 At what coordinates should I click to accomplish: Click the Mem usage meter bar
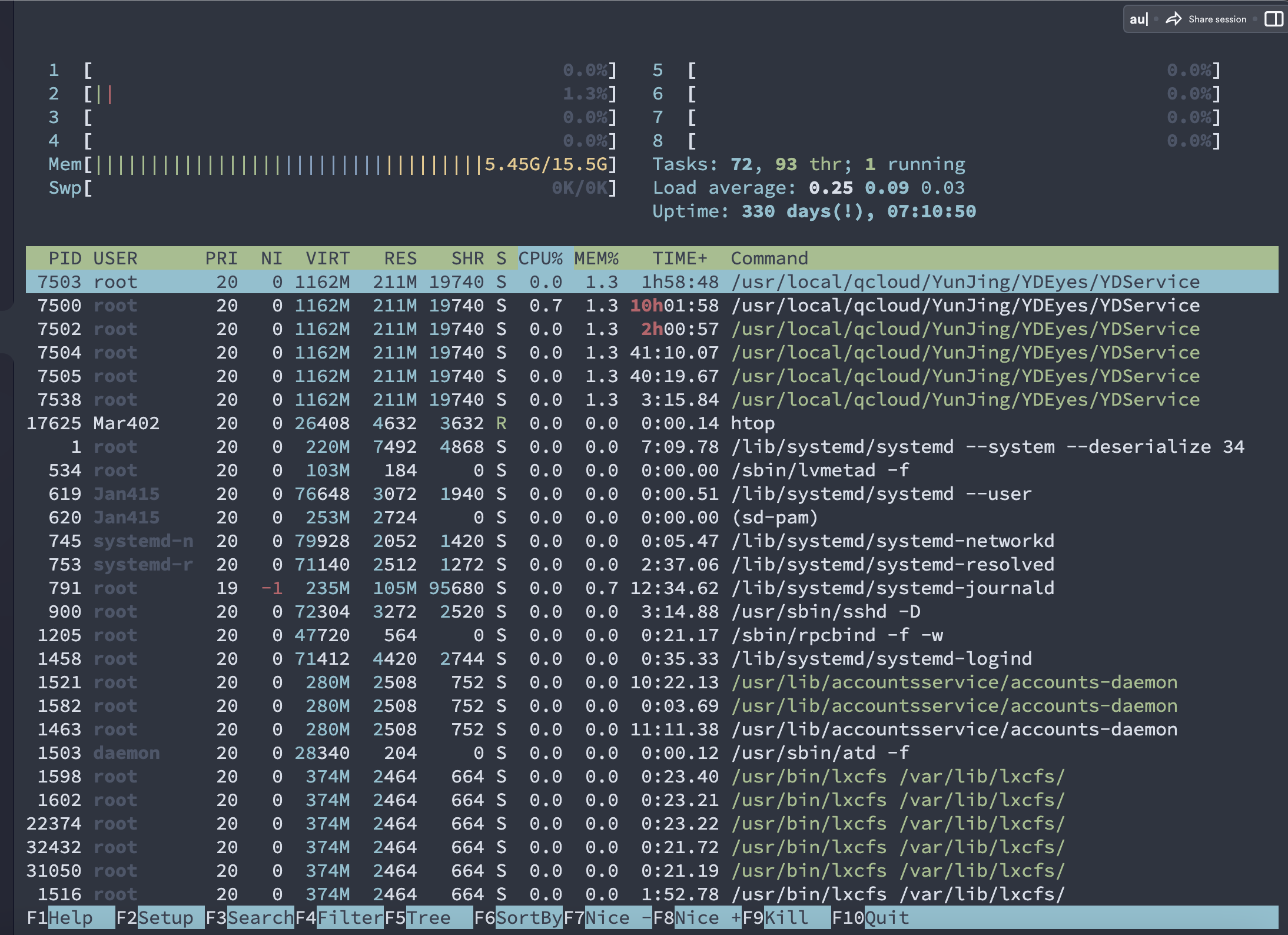(x=333, y=164)
